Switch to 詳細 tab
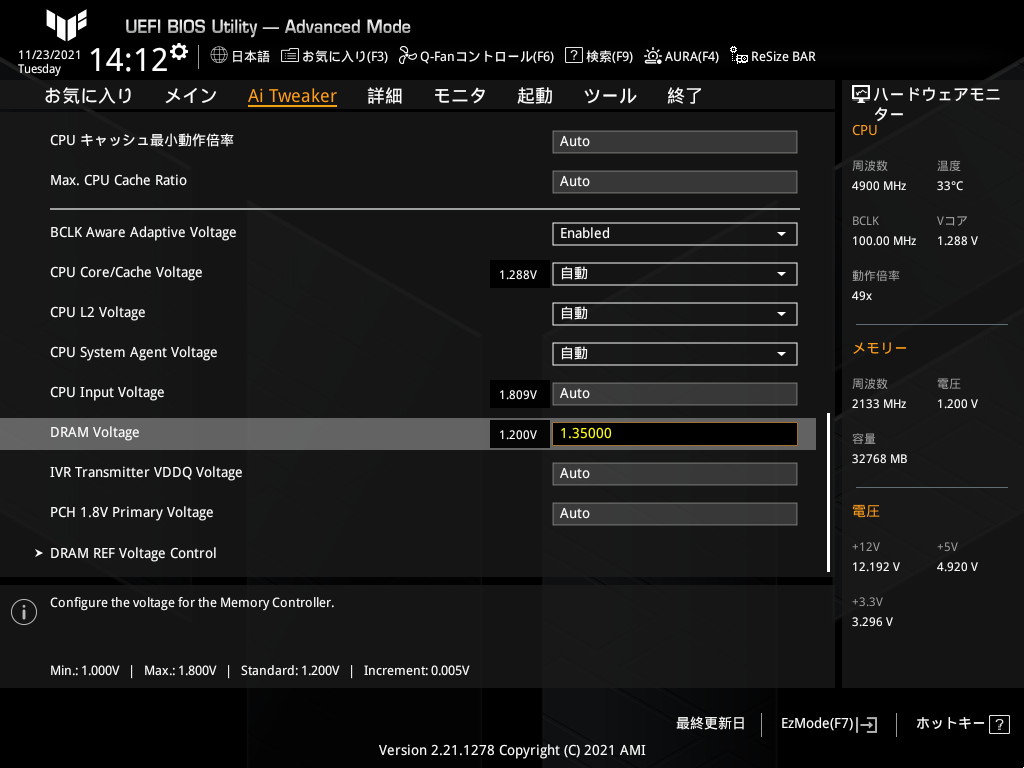 pyautogui.click(x=385, y=96)
